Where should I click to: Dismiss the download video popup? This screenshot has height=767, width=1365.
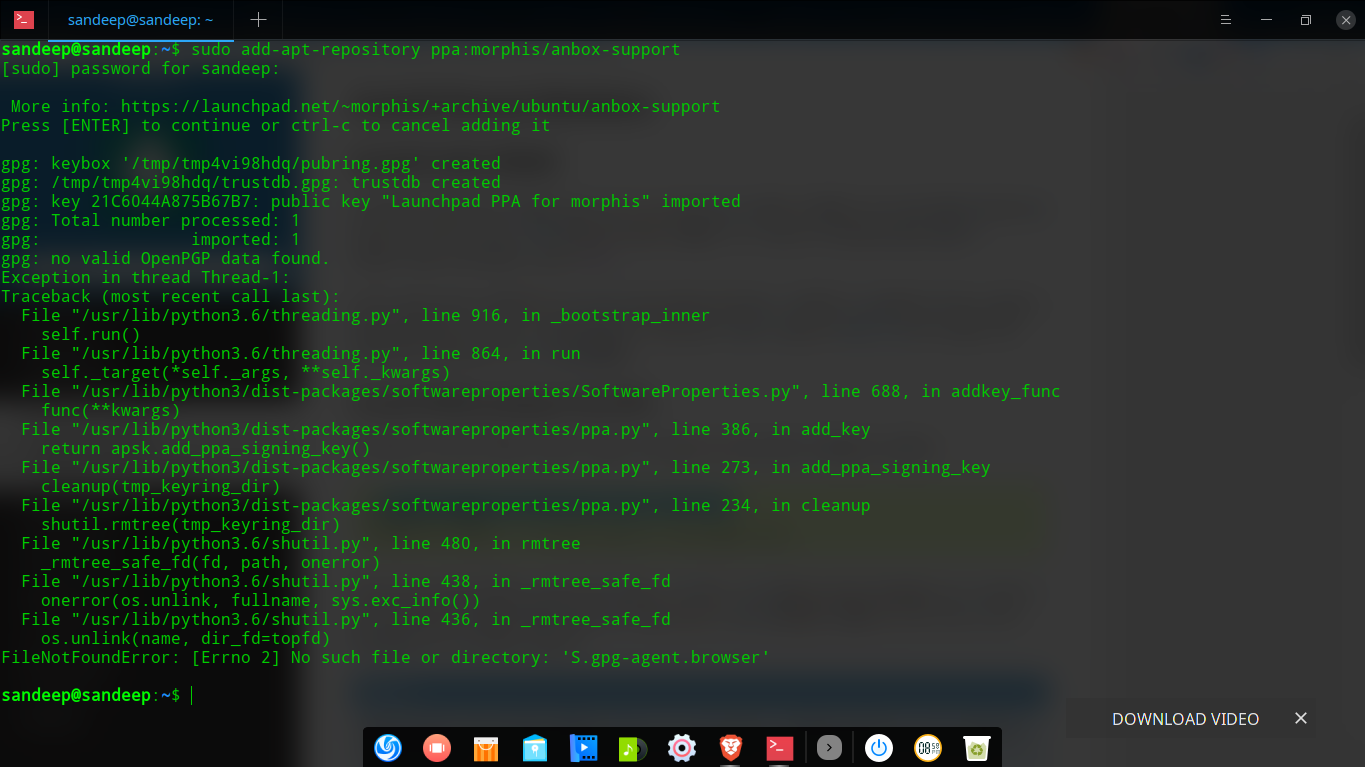point(1301,718)
